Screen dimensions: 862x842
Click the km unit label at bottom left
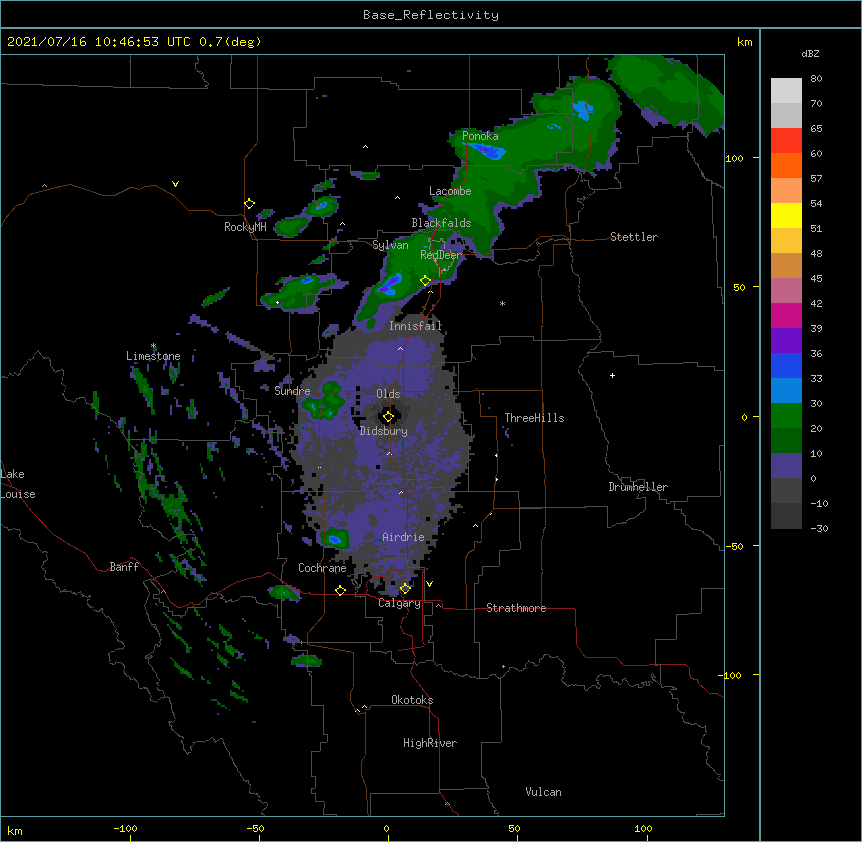(15, 830)
